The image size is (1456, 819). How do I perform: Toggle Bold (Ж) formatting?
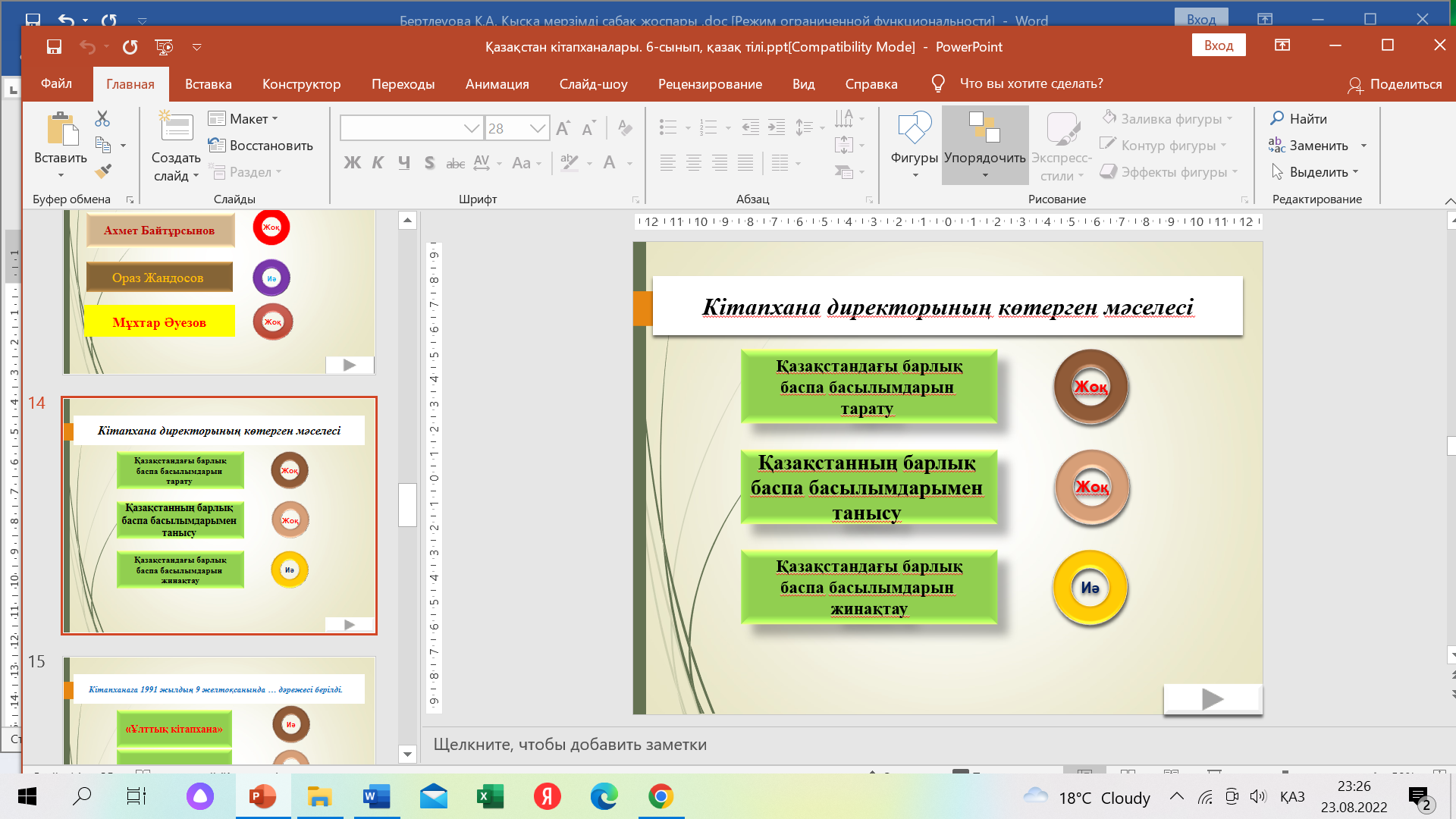pyautogui.click(x=352, y=162)
